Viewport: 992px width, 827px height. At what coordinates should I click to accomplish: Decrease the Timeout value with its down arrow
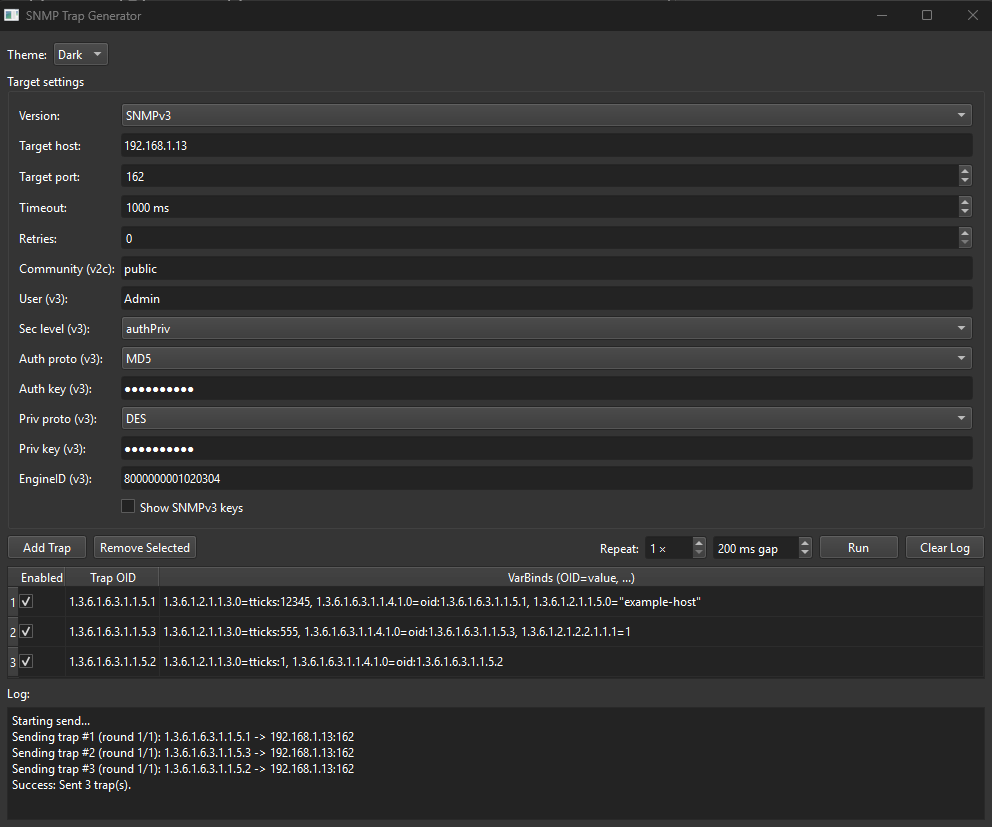(964, 212)
